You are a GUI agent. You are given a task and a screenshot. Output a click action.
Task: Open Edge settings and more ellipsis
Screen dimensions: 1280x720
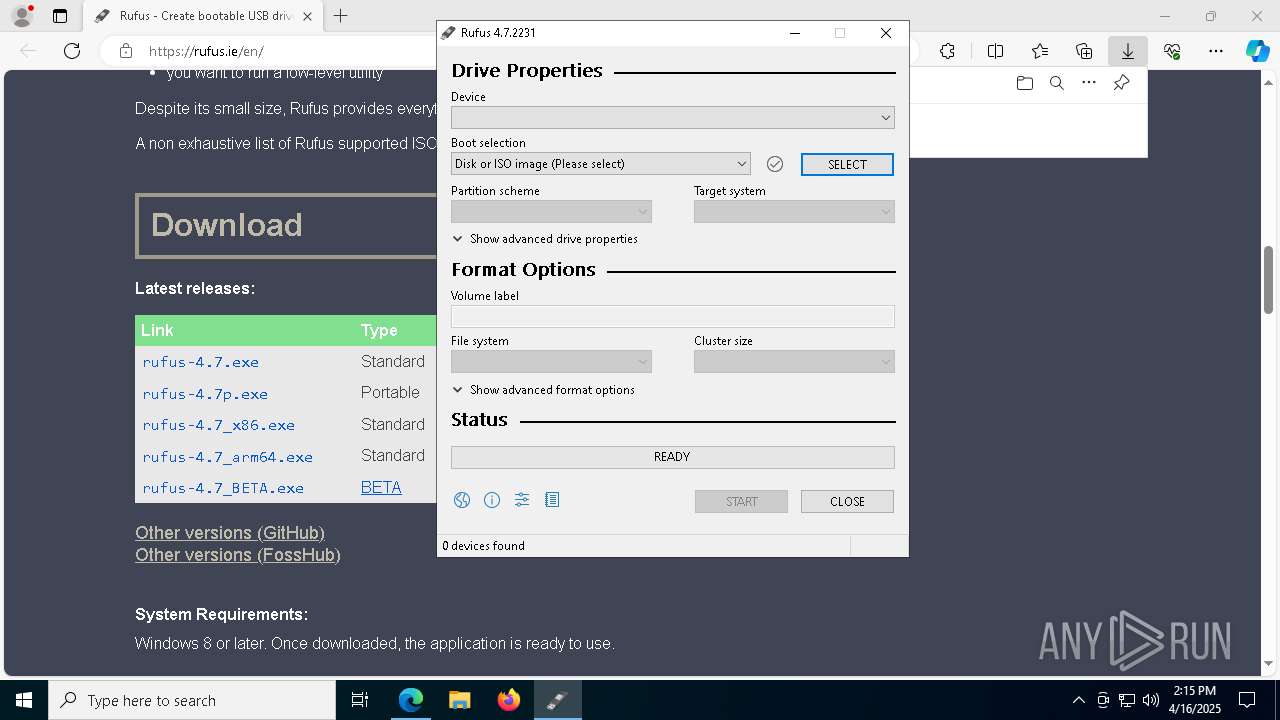[1216, 51]
